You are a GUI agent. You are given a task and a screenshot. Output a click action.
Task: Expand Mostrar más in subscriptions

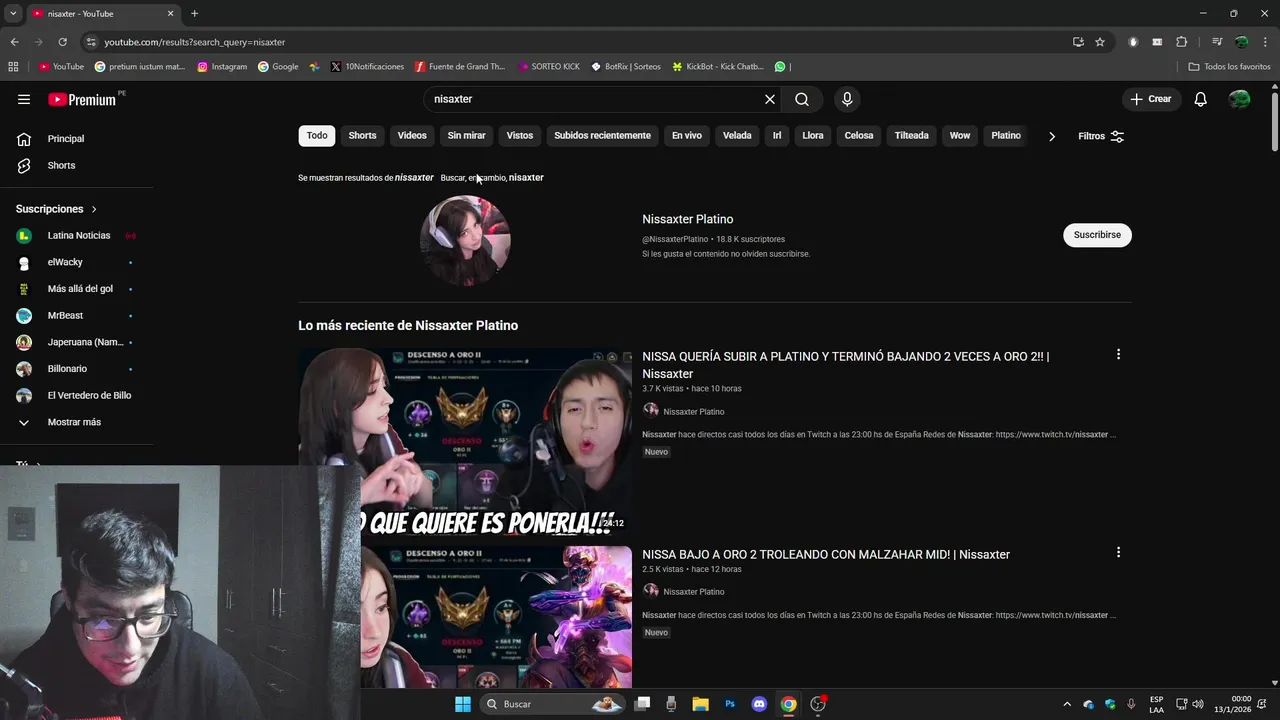click(x=74, y=422)
